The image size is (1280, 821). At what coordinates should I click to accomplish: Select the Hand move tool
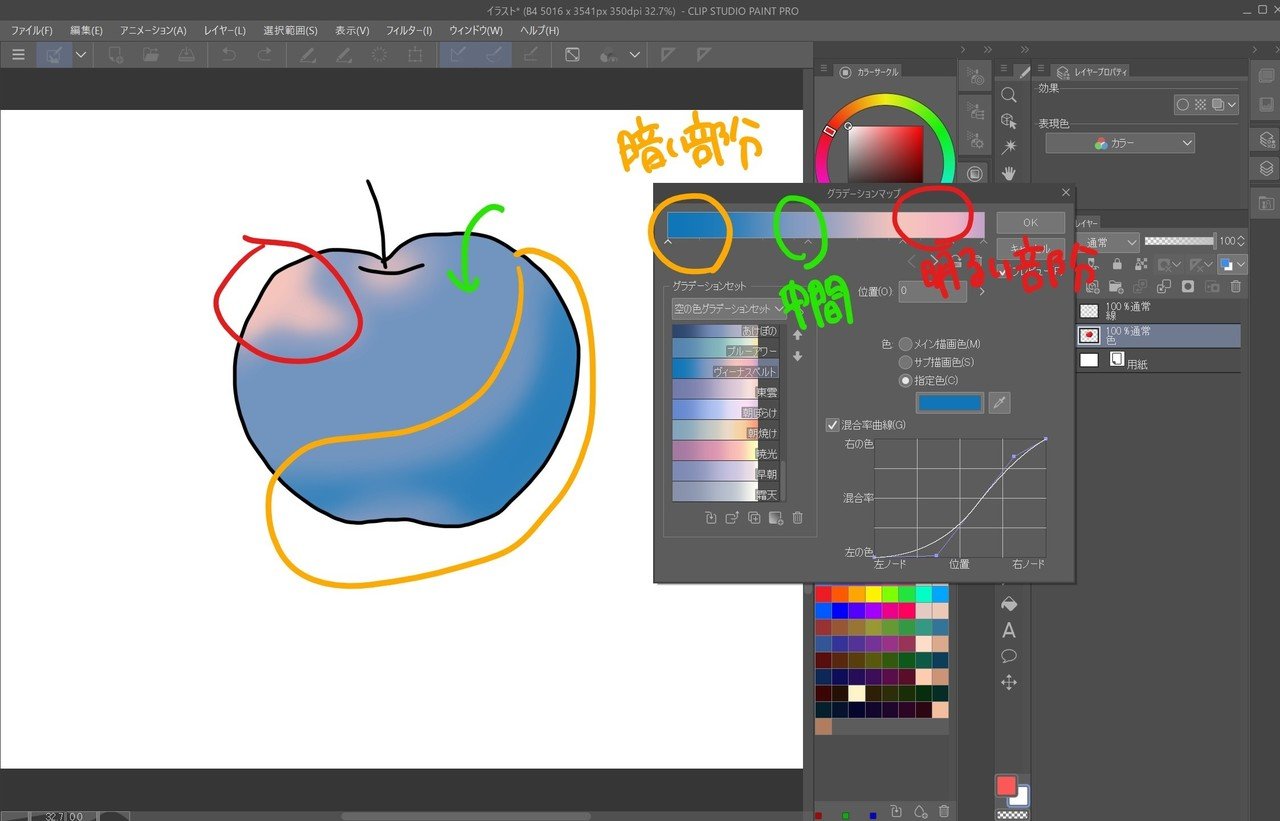(1009, 173)
